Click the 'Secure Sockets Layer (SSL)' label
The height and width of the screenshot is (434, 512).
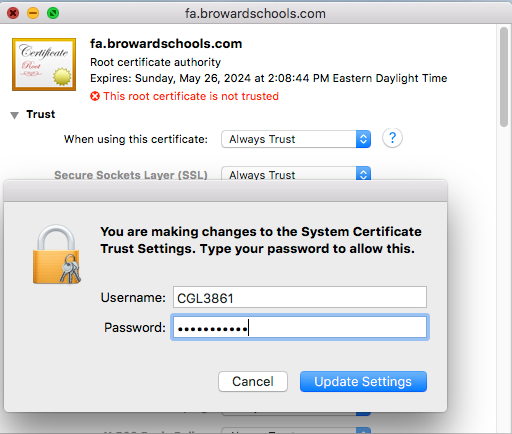[131, 175]
